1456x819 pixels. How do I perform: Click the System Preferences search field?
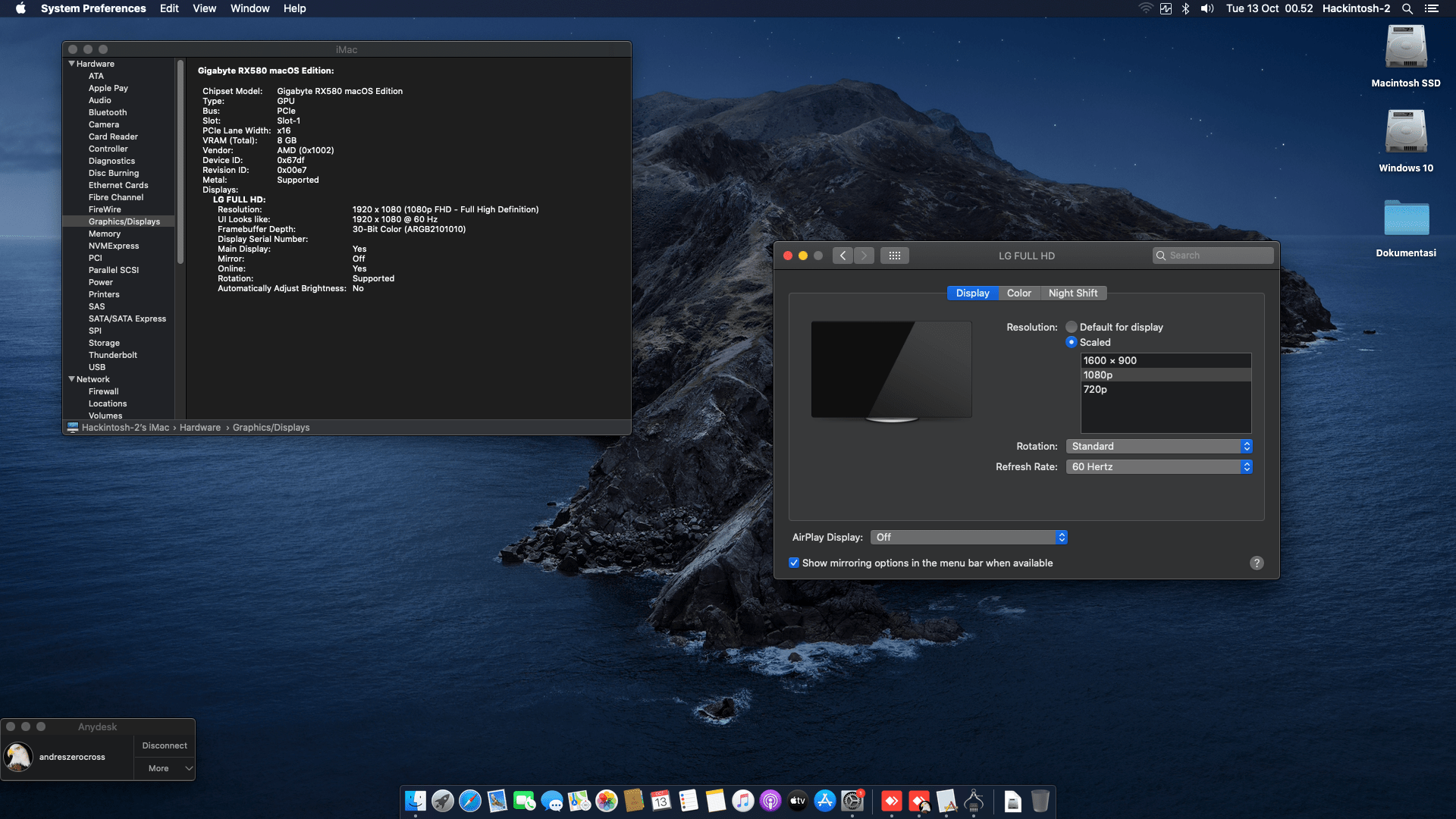click(1213, 256)
